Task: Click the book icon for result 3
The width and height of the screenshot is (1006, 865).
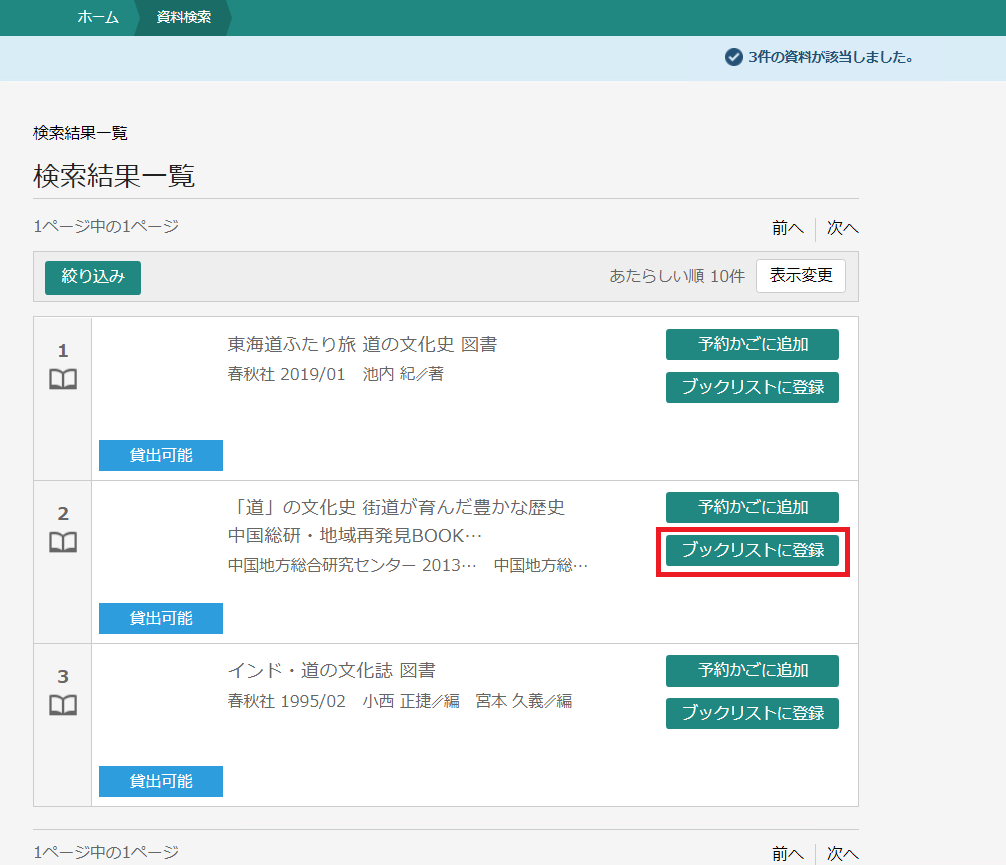Action: 63,706
